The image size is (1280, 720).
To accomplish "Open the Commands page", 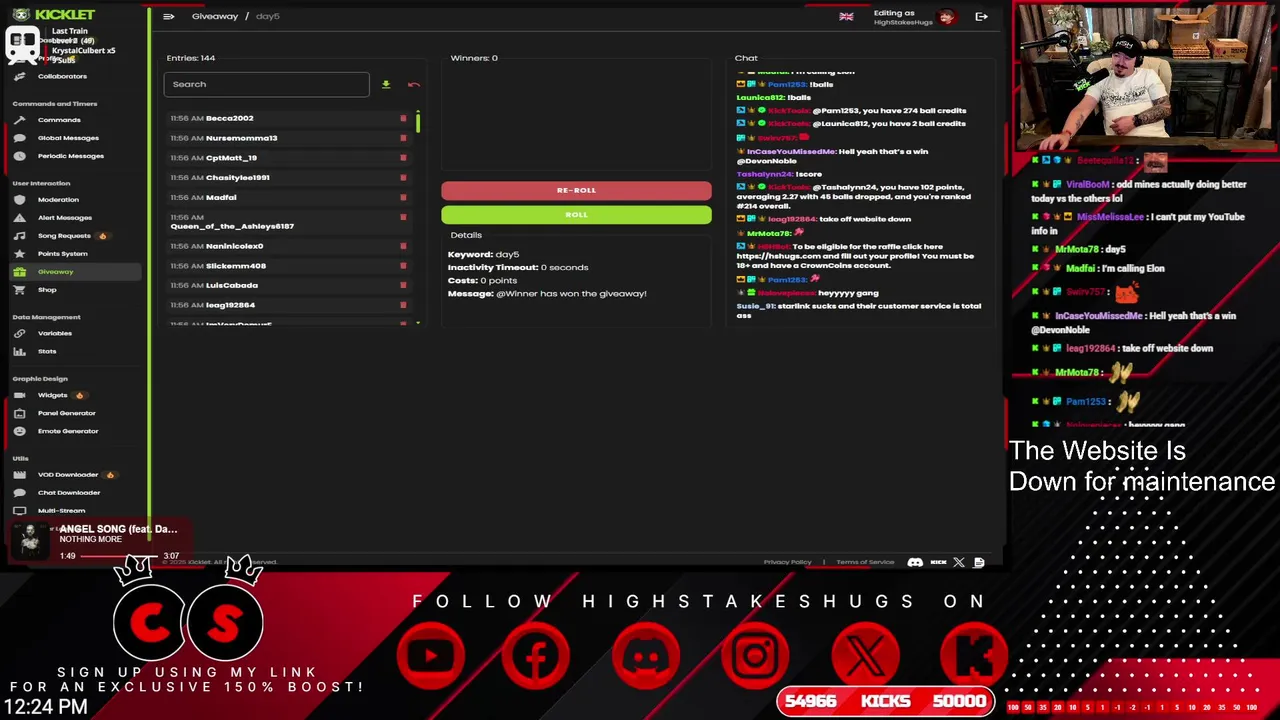I will [59, 120].
